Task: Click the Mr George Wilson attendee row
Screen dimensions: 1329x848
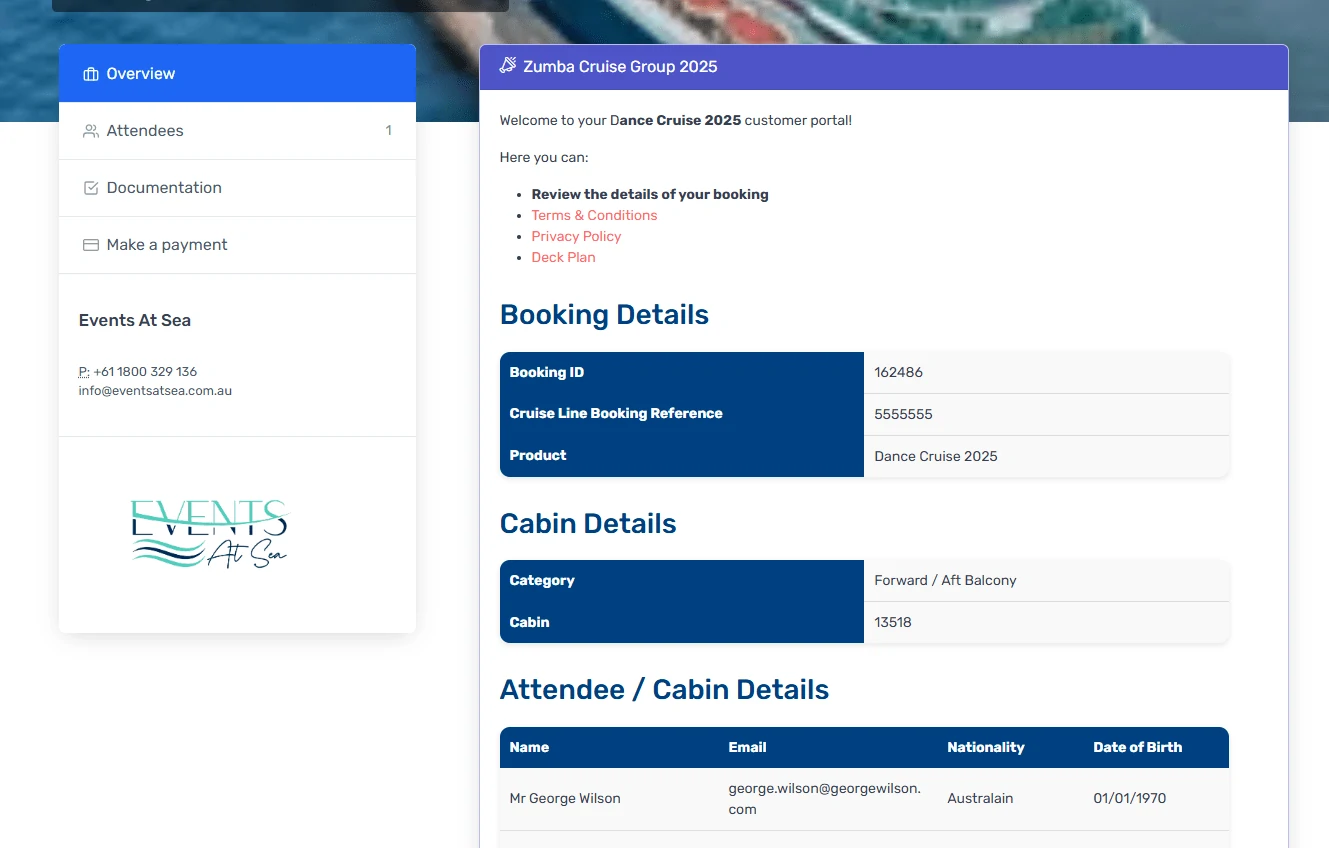Action: pos(565,798)
